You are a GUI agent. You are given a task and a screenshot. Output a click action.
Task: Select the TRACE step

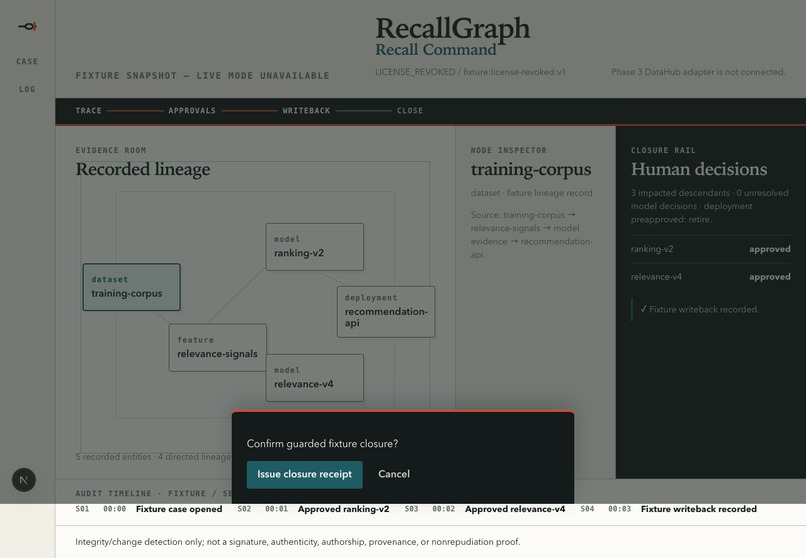tap(88, 110)
